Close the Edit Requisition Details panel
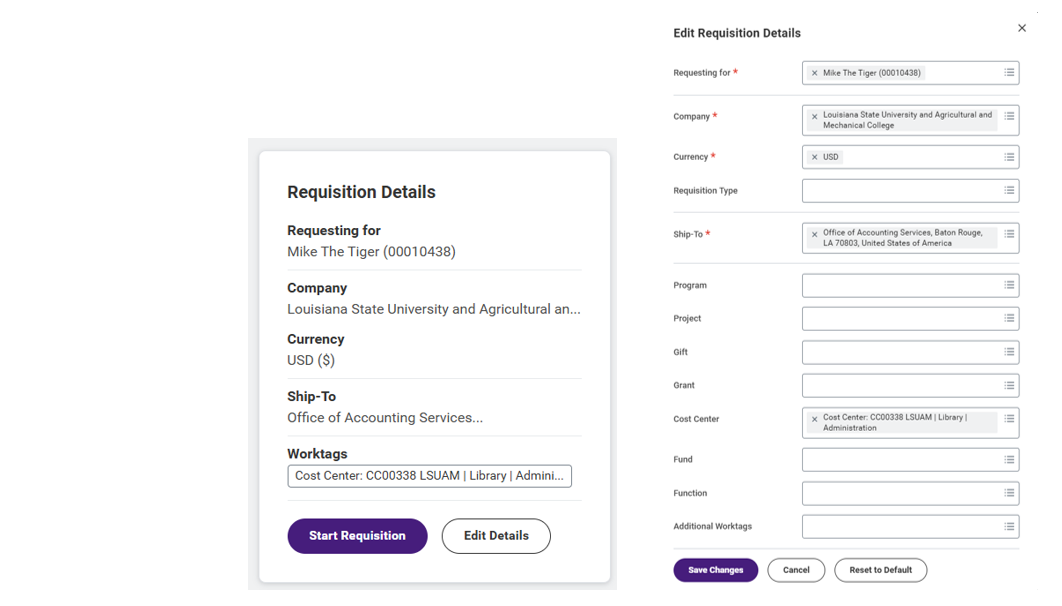The image size is (1062, 606). pos(1022,28)
